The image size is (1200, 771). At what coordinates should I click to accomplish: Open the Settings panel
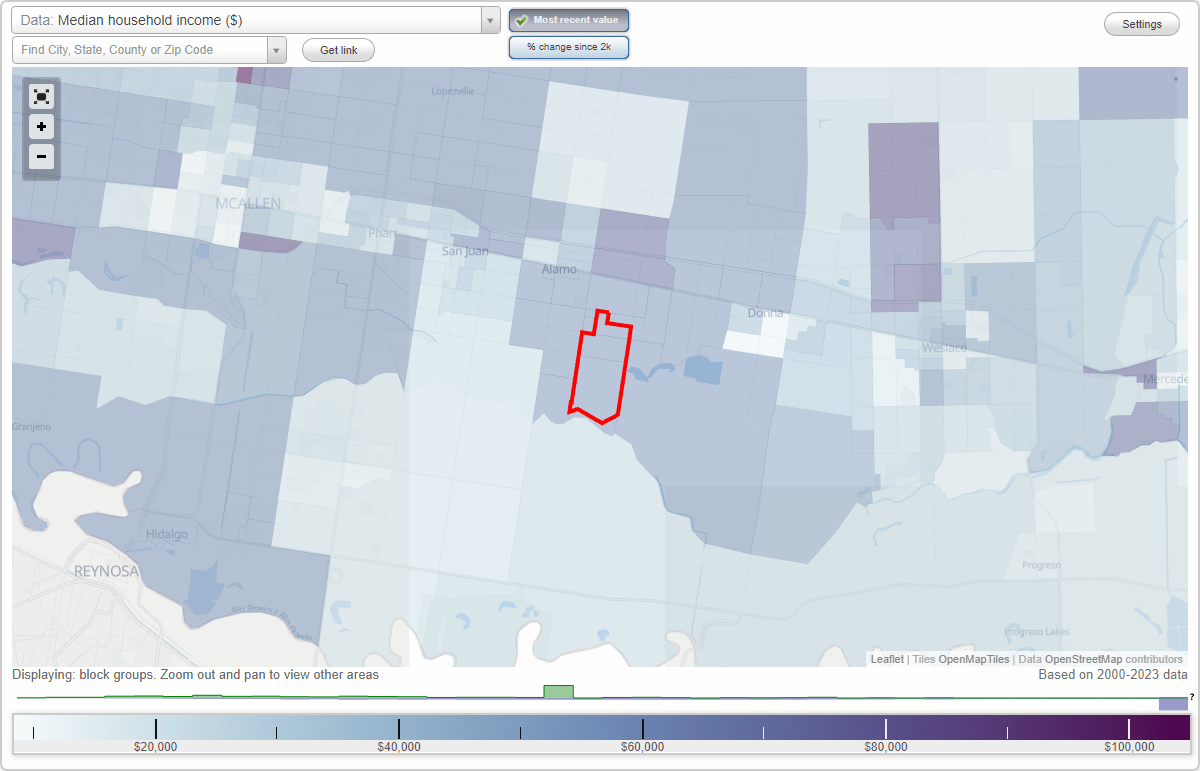click(1141, 23)
